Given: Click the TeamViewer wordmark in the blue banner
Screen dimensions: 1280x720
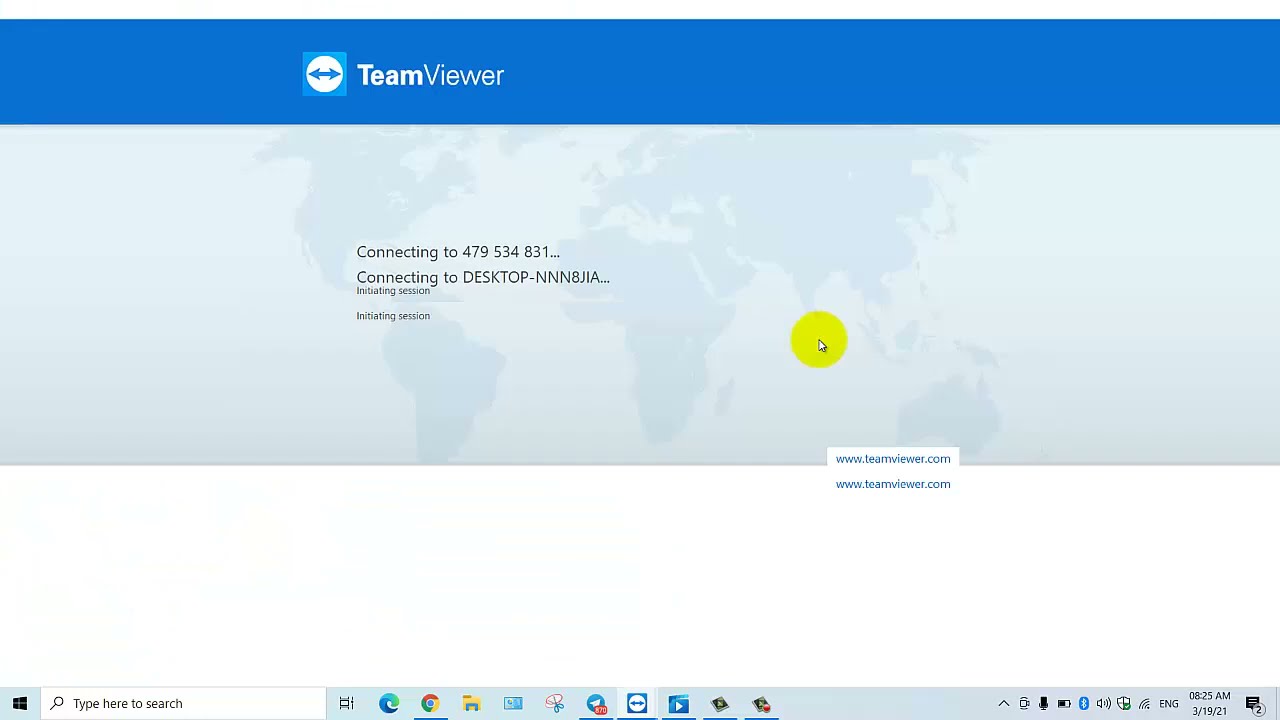Looking at the screenshot, I should click(x=430, y=76).
